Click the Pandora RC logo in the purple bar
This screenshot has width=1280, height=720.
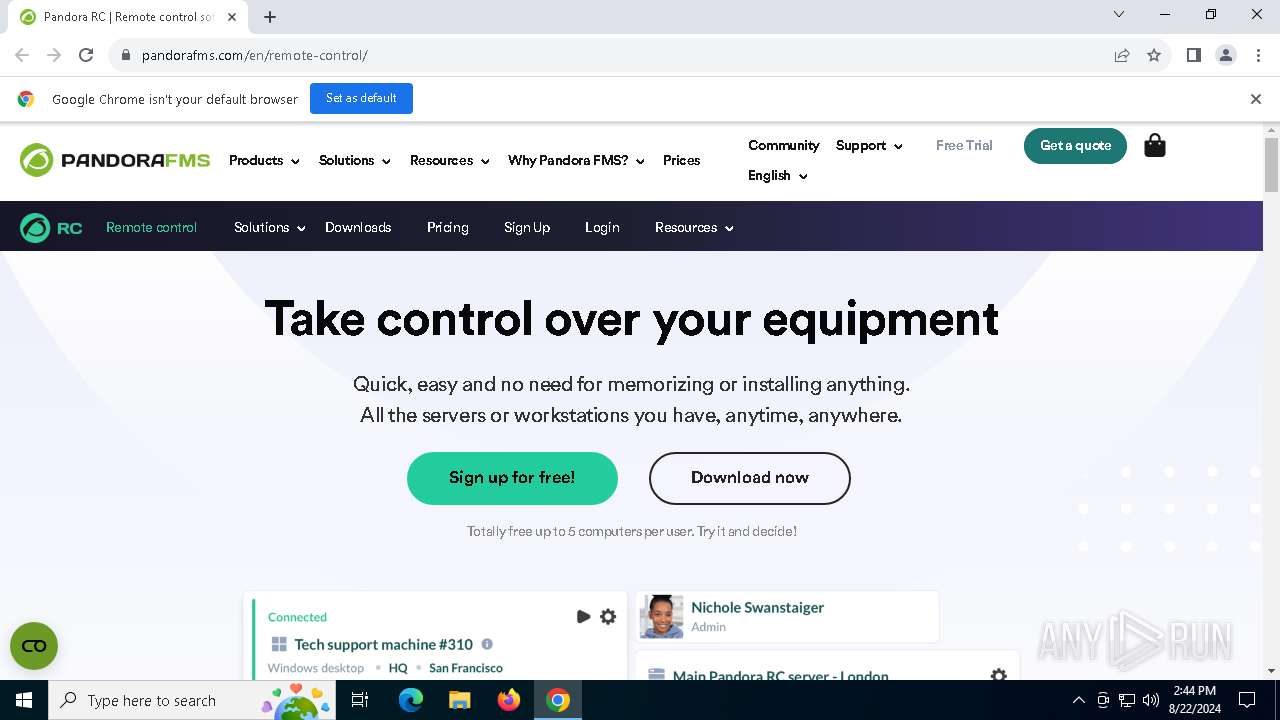point(51,228)
